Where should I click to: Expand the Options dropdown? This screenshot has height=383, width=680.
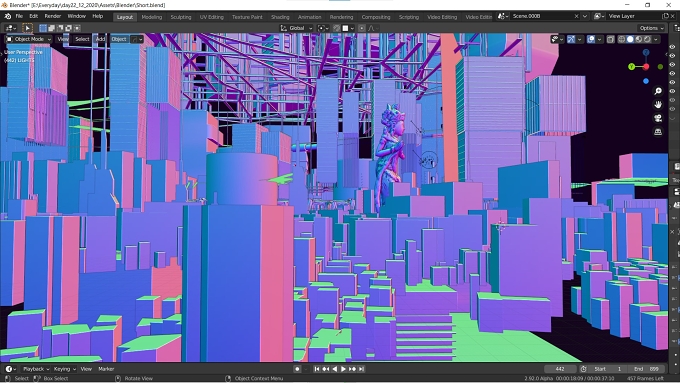click(651, 28)
